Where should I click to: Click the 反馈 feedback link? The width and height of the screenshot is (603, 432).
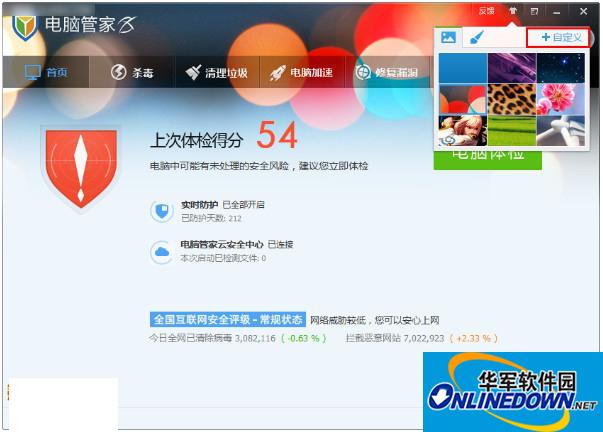(x=486, y=11)
